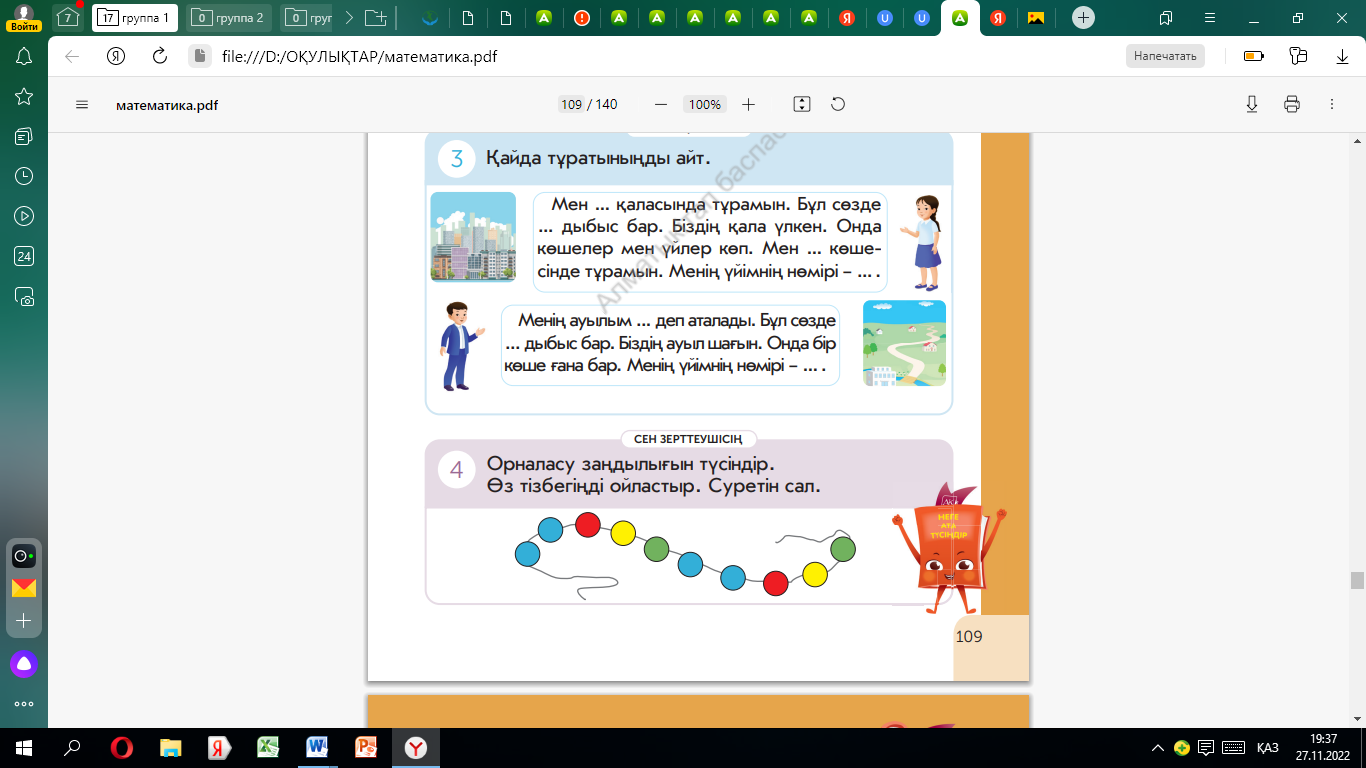Rotate the PDF document
The image size is (1366, 768).
click(838, 104)
